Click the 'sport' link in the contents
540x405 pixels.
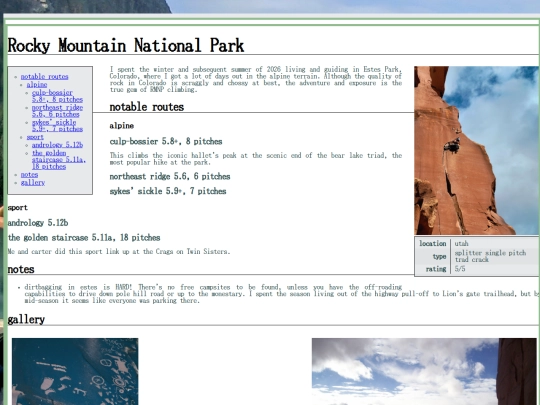tap(35, 137)
